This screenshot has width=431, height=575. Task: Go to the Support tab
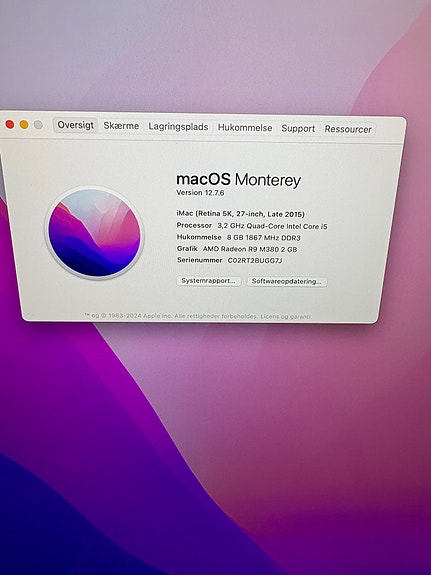298,129
